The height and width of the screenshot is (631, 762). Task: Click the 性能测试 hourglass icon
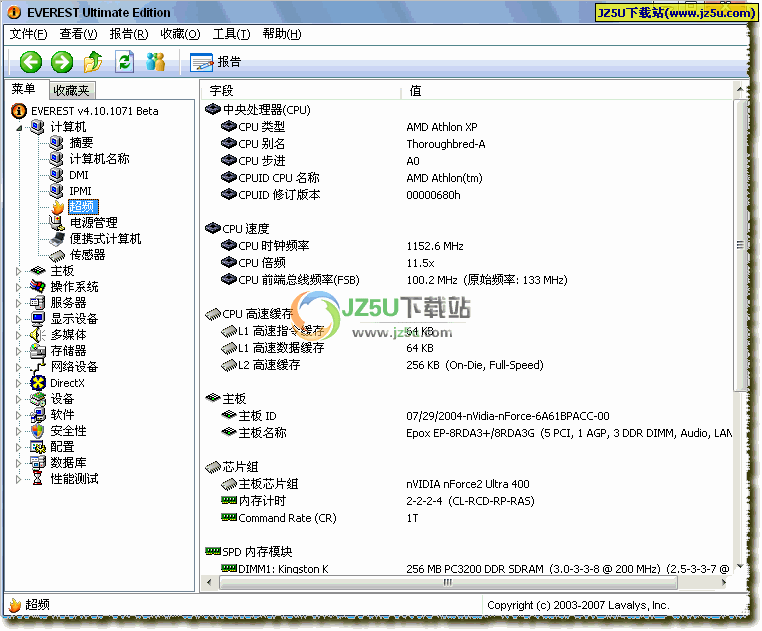pyautogui.click(x=38, y=479)
